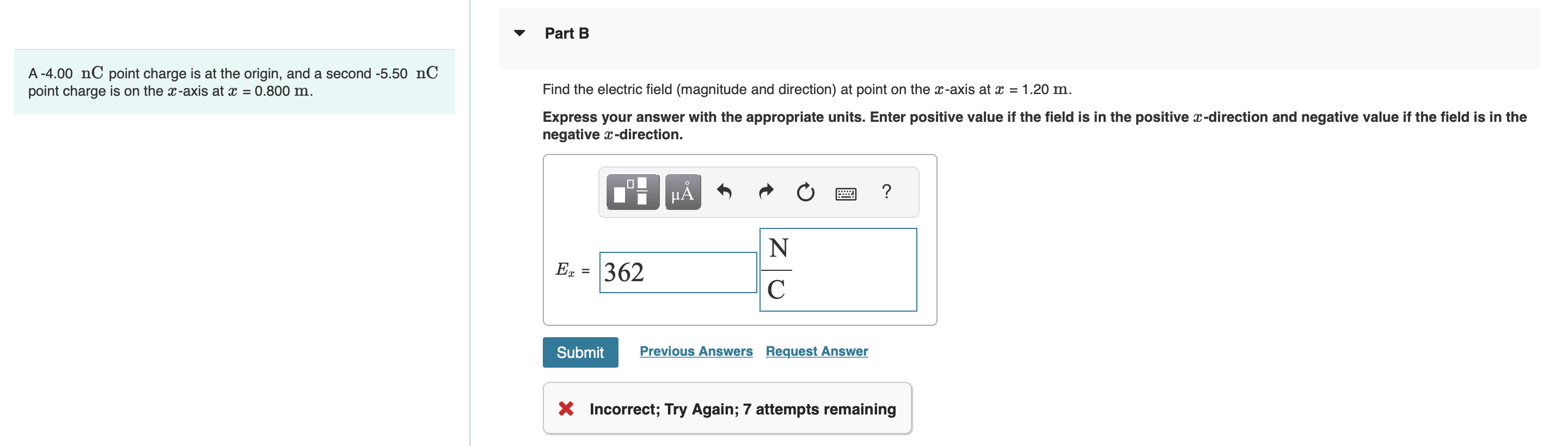
Task: View Previous Answers
Action: pyautogui.click(x=697, y=350)
